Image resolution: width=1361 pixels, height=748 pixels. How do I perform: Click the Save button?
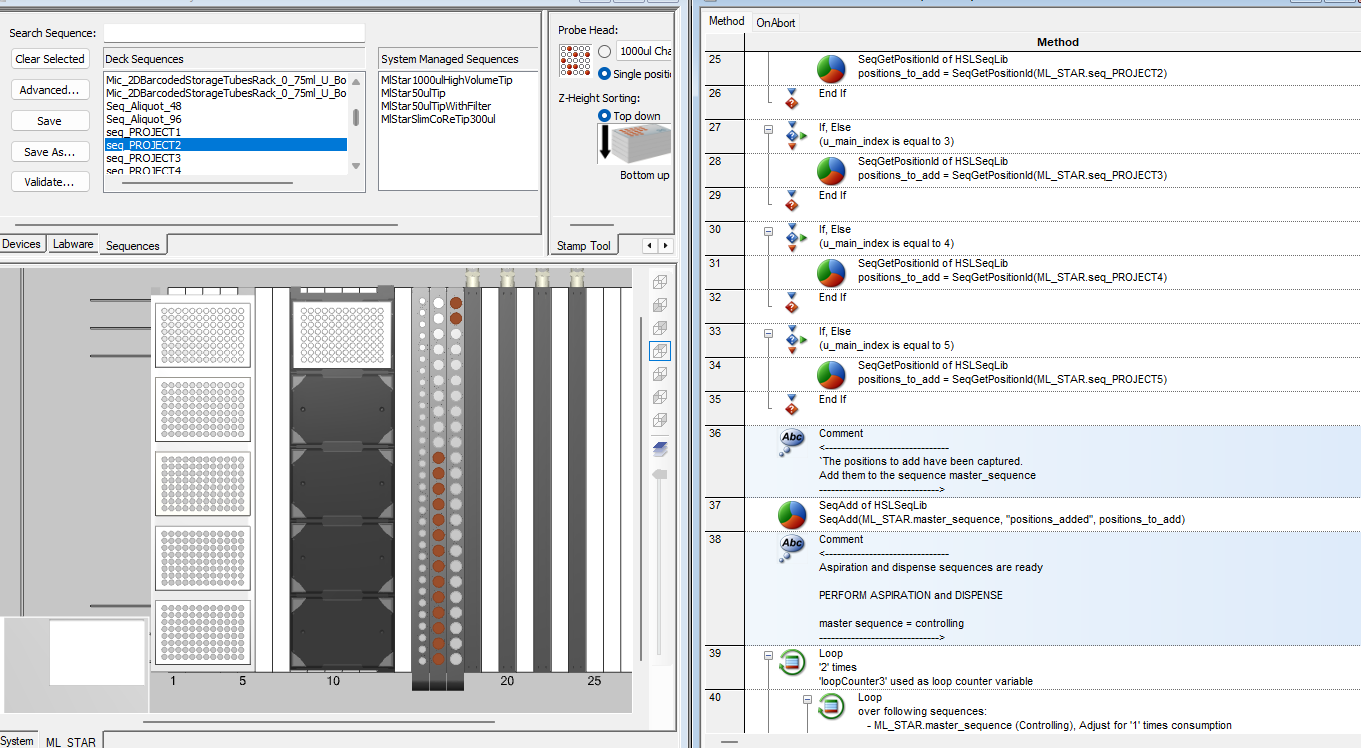tap(50, 121)
